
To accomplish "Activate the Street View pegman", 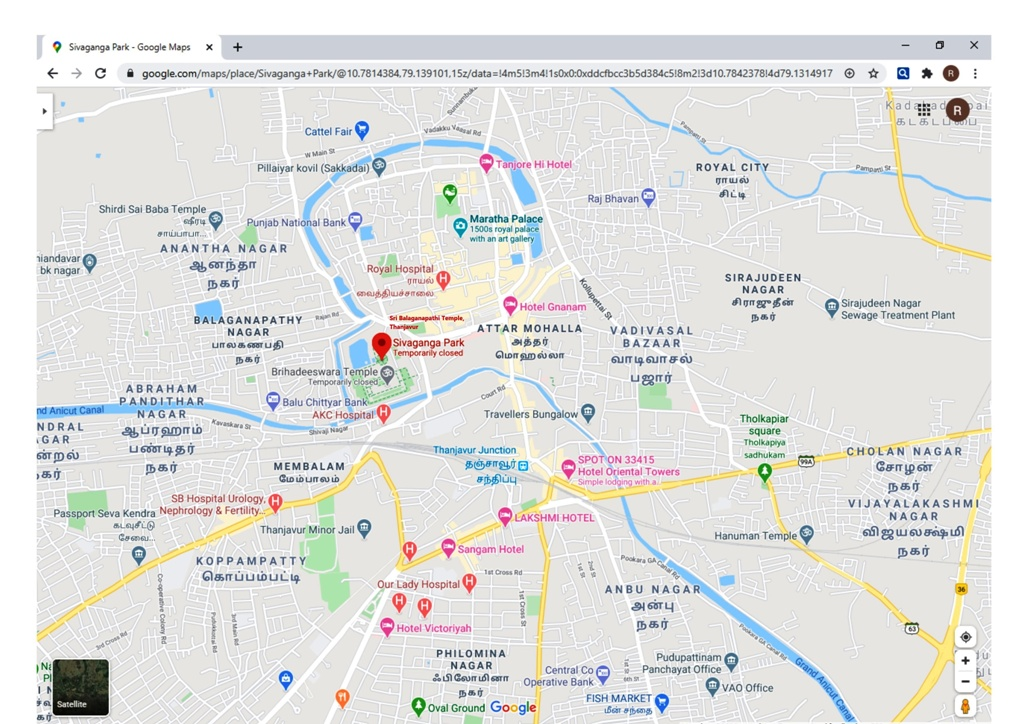I will pyautogui.click(x=965, y=706).
